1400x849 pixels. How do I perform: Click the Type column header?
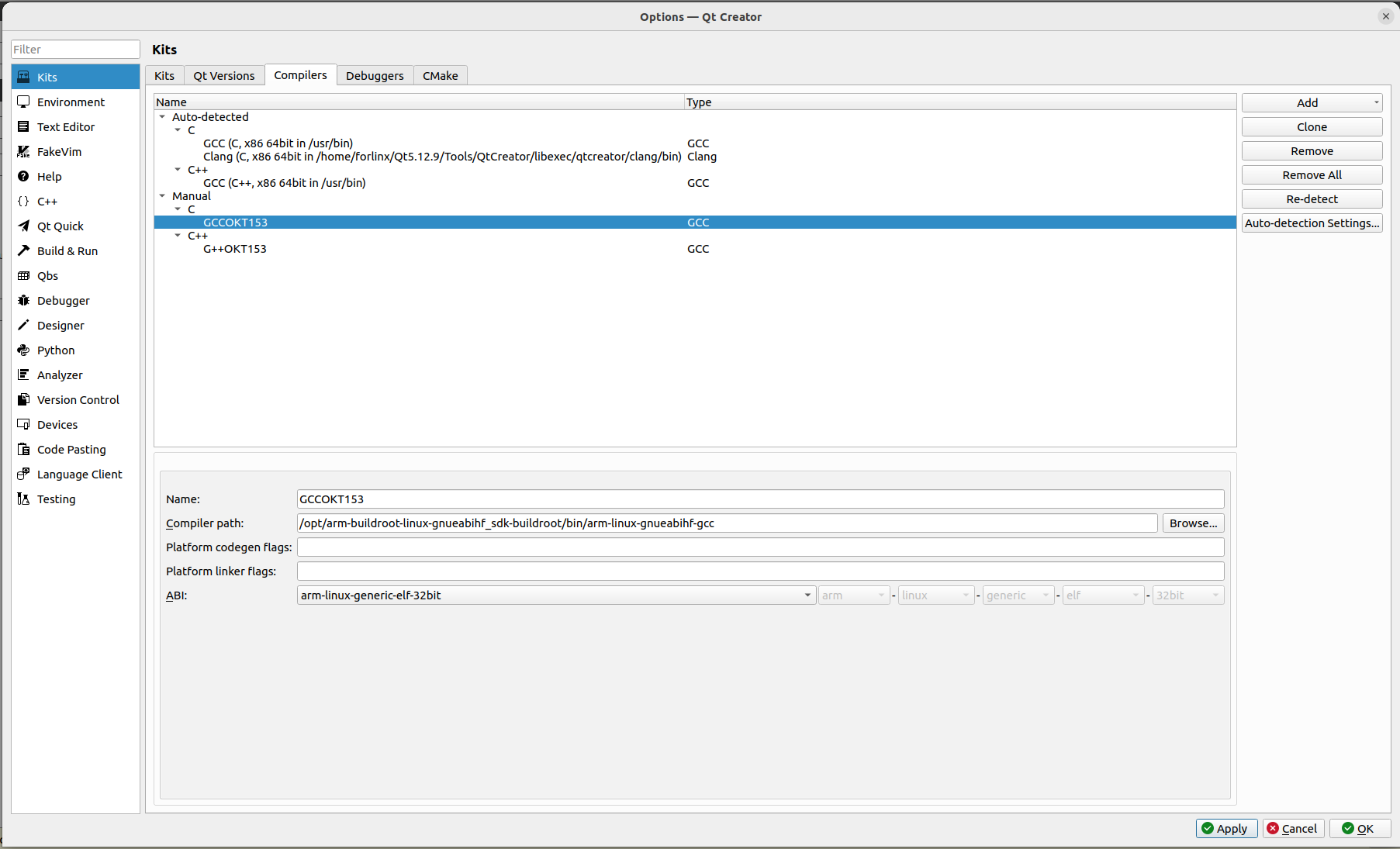[x=960, y=102]
